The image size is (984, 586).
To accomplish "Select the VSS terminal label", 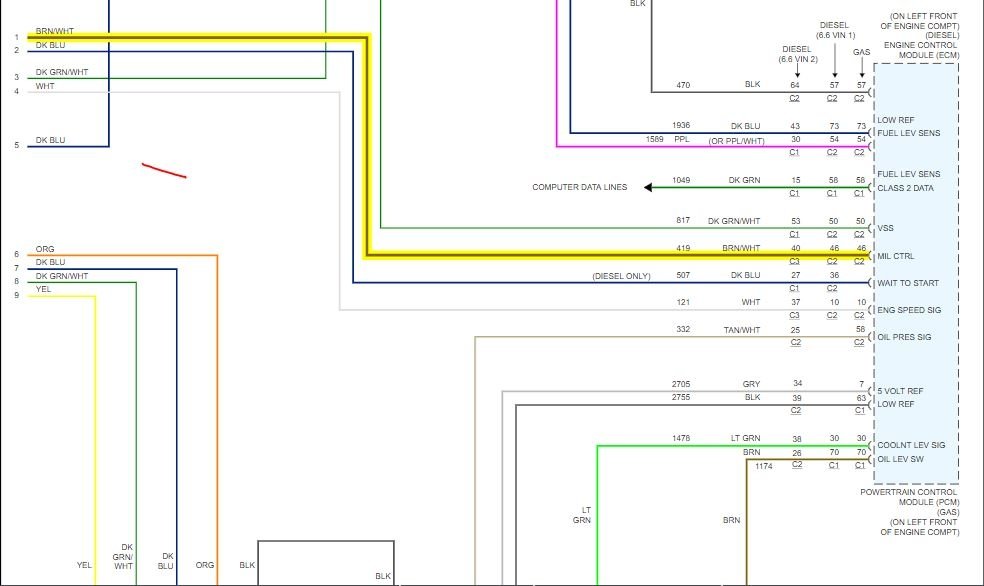I will (x=885, y=228).
